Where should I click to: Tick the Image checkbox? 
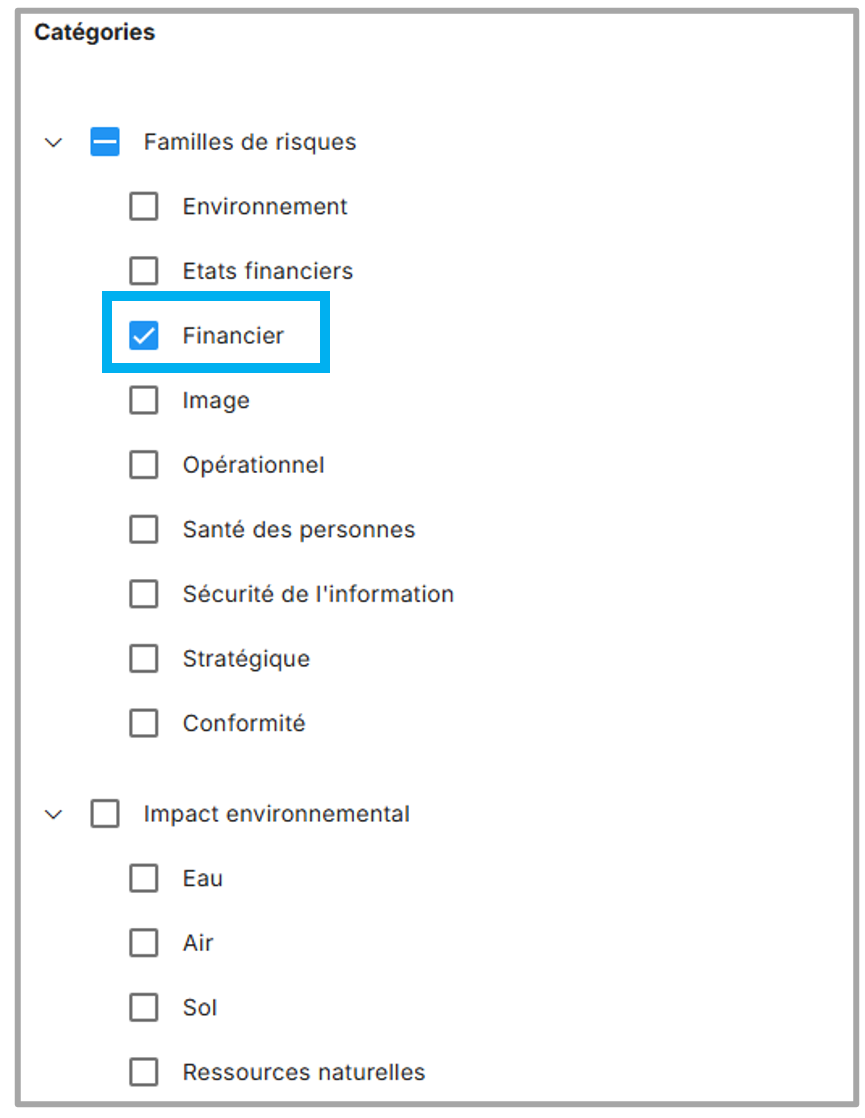tap(144, 401)
